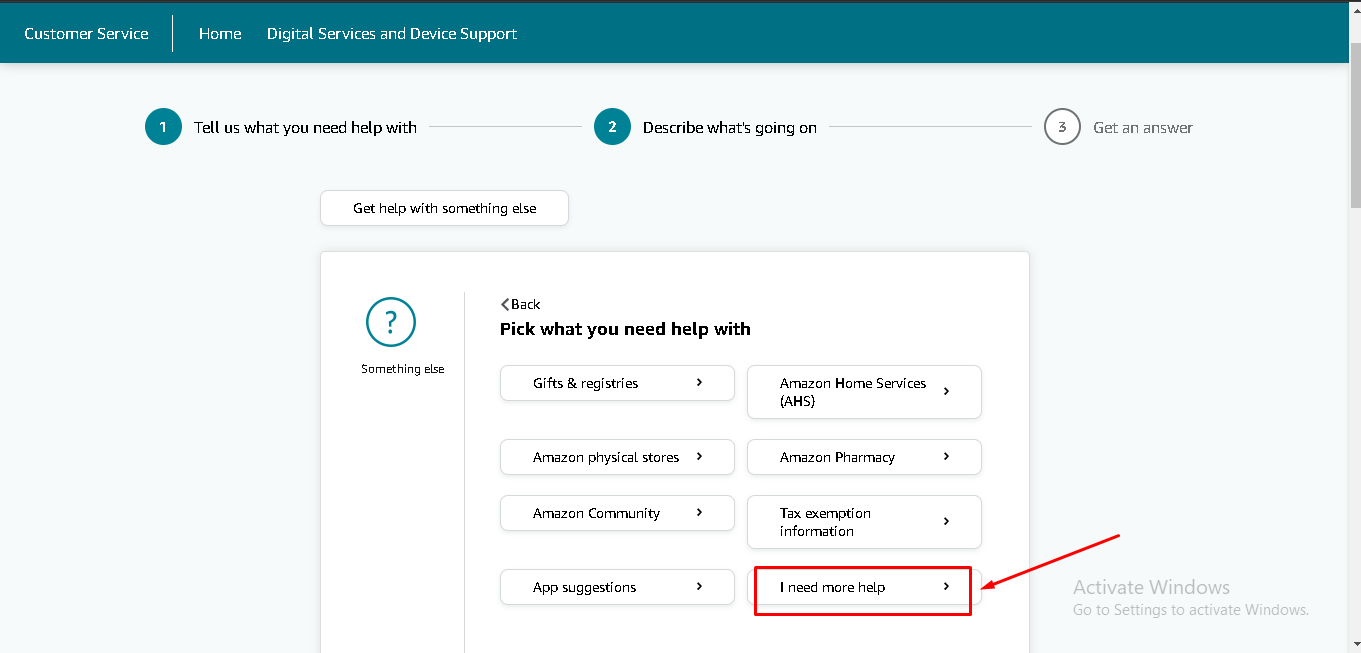Expand Amazon Pharmacy chevron
The height and width of the screenshot is (653, 1361).
click(x=946, y=457)
